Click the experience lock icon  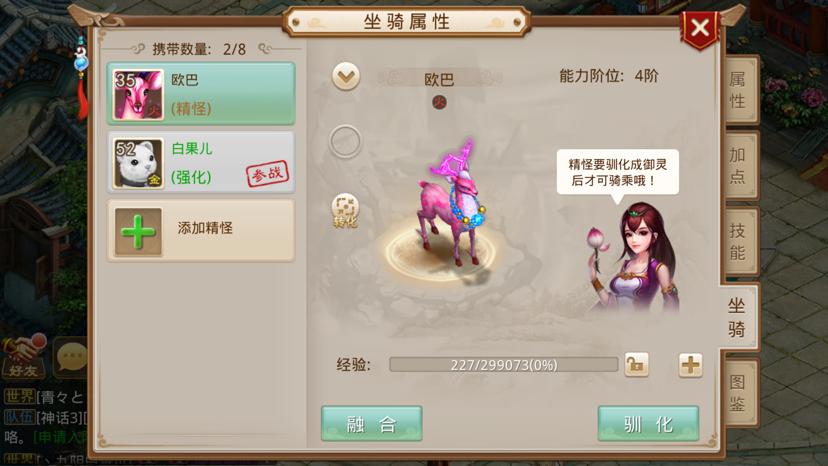(636, 365)
